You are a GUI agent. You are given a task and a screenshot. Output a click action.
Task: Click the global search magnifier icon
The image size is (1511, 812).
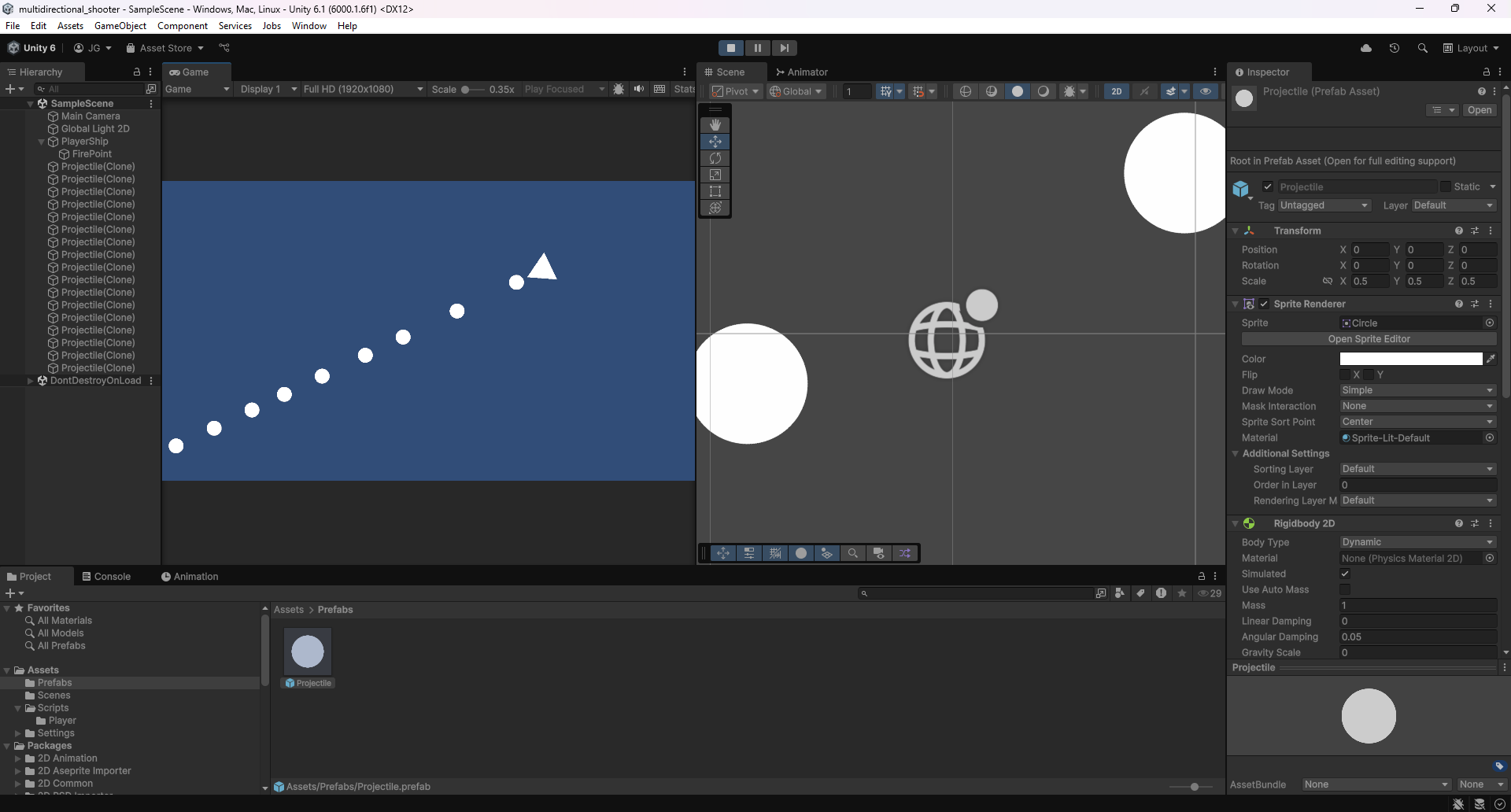[x=1422, y=48]
